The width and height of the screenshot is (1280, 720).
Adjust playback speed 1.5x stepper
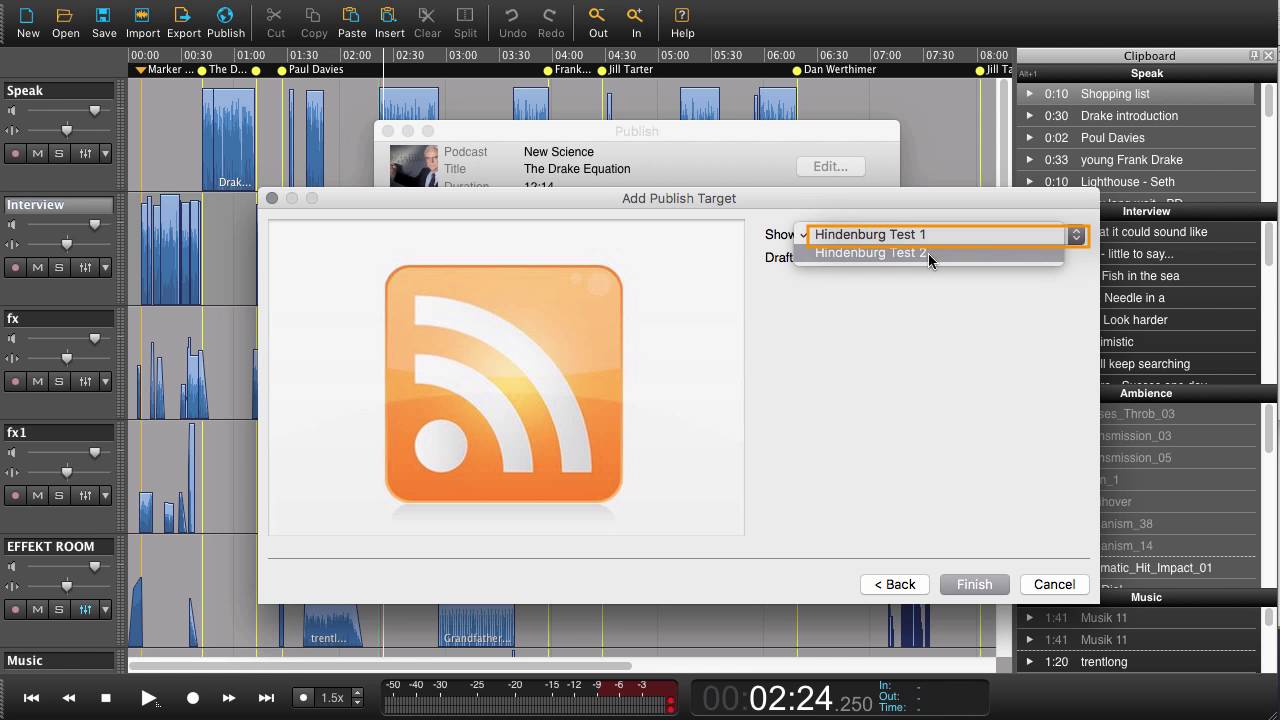(357, 698)
